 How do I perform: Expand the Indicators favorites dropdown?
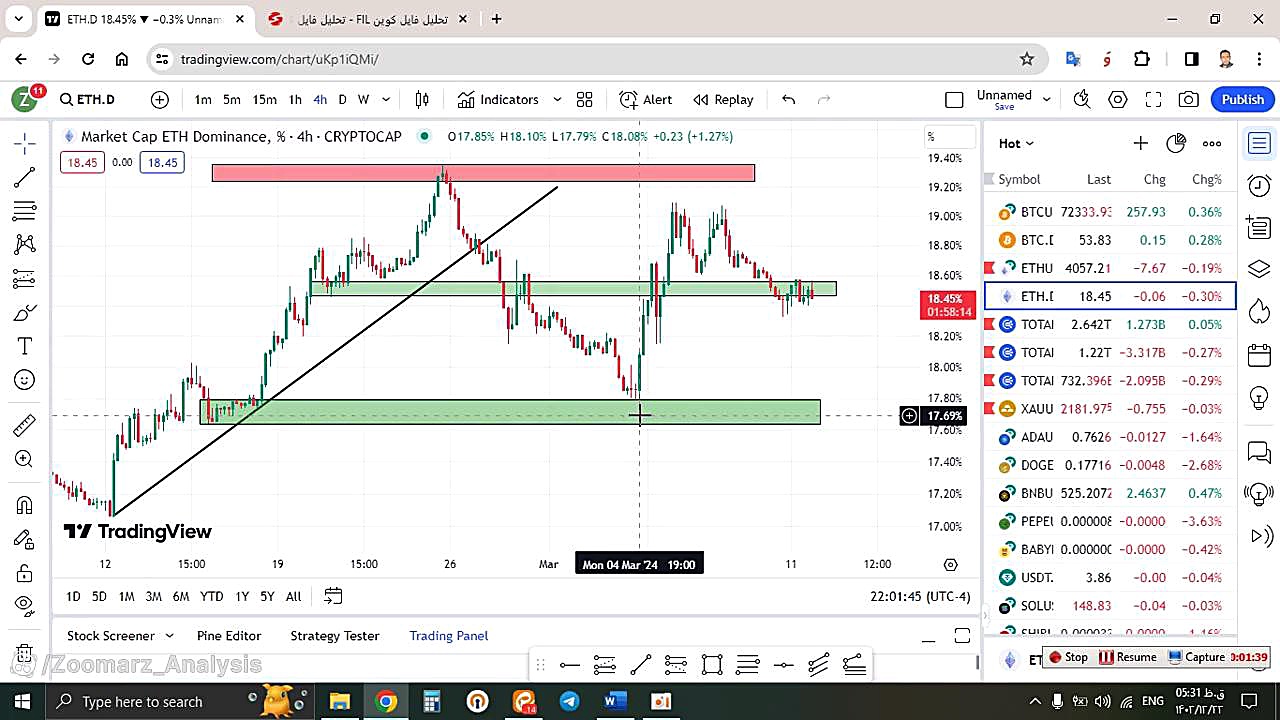(557, 99)
